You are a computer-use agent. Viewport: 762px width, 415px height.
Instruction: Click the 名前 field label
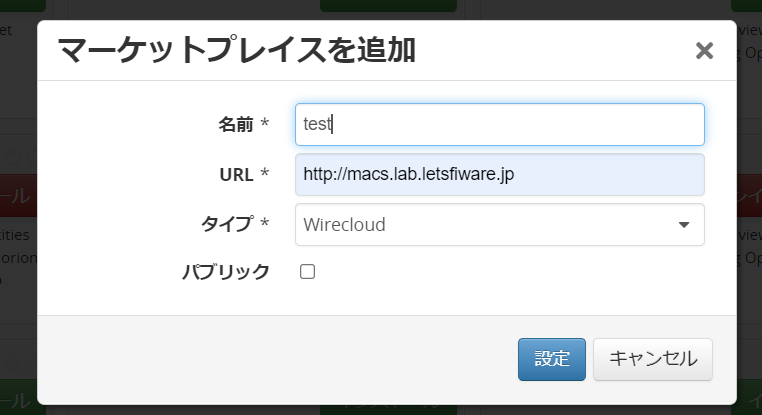pyautogui.click(x=236, y=124)
